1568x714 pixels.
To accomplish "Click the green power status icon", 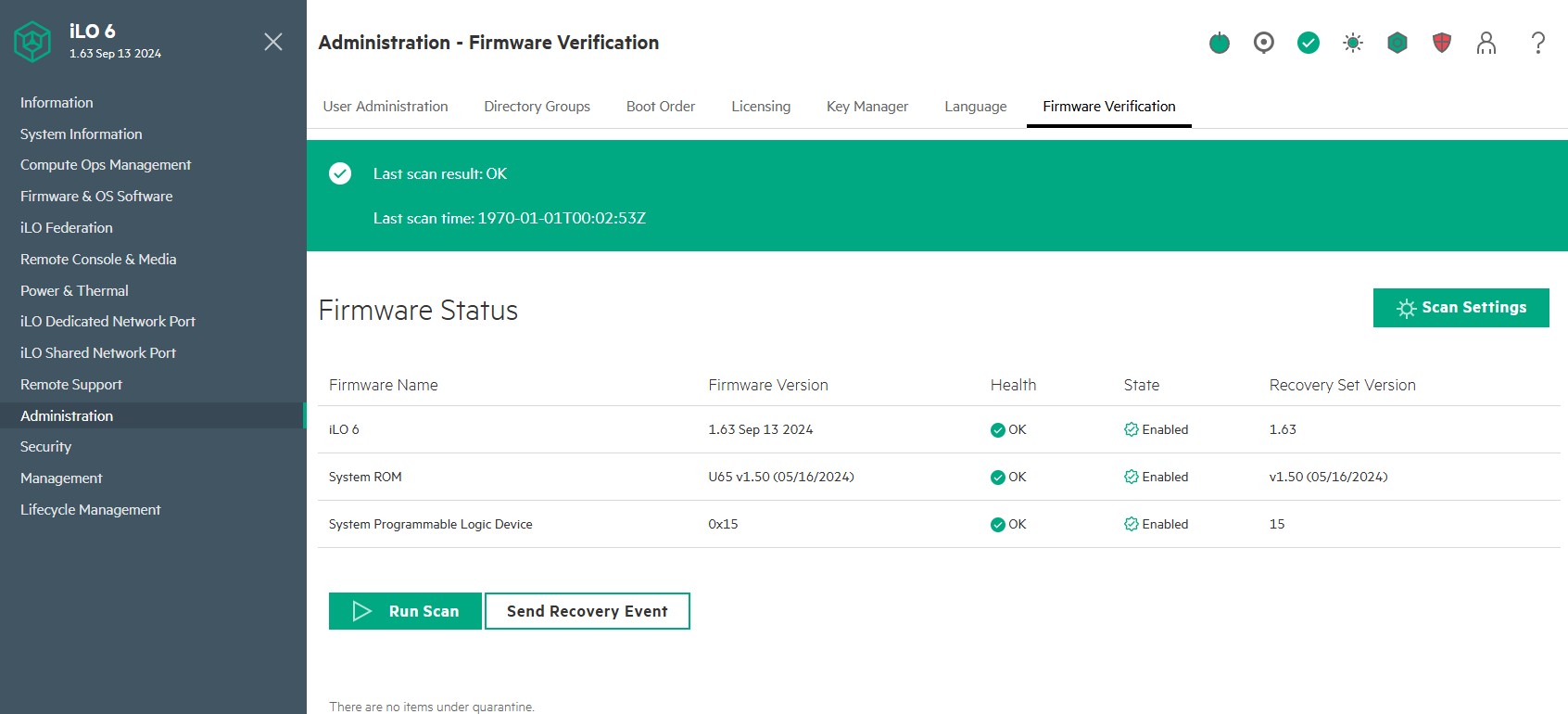I will tap(1220, 43).
